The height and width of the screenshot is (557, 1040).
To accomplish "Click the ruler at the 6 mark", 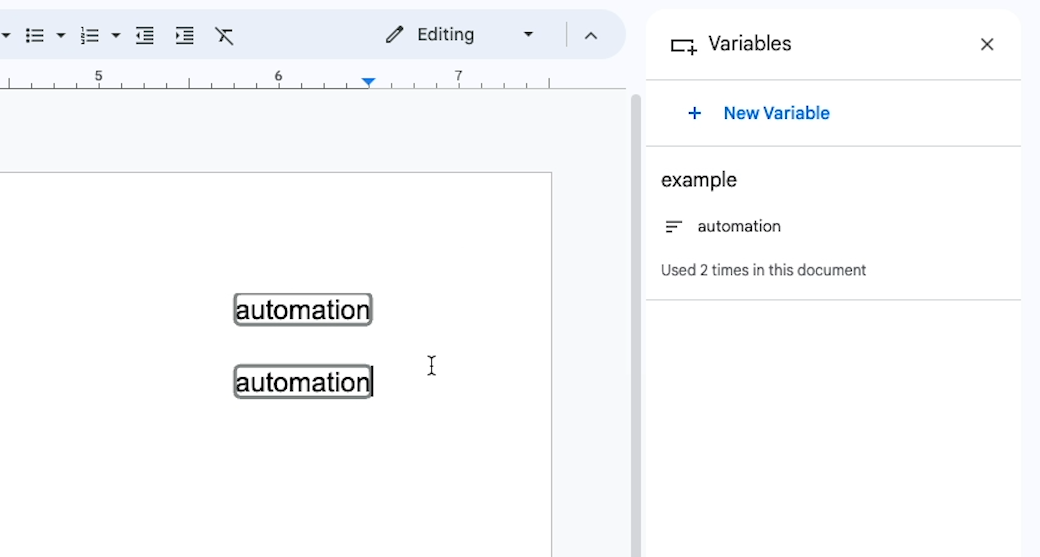I will pyautogui.click(x=279, y=77).
